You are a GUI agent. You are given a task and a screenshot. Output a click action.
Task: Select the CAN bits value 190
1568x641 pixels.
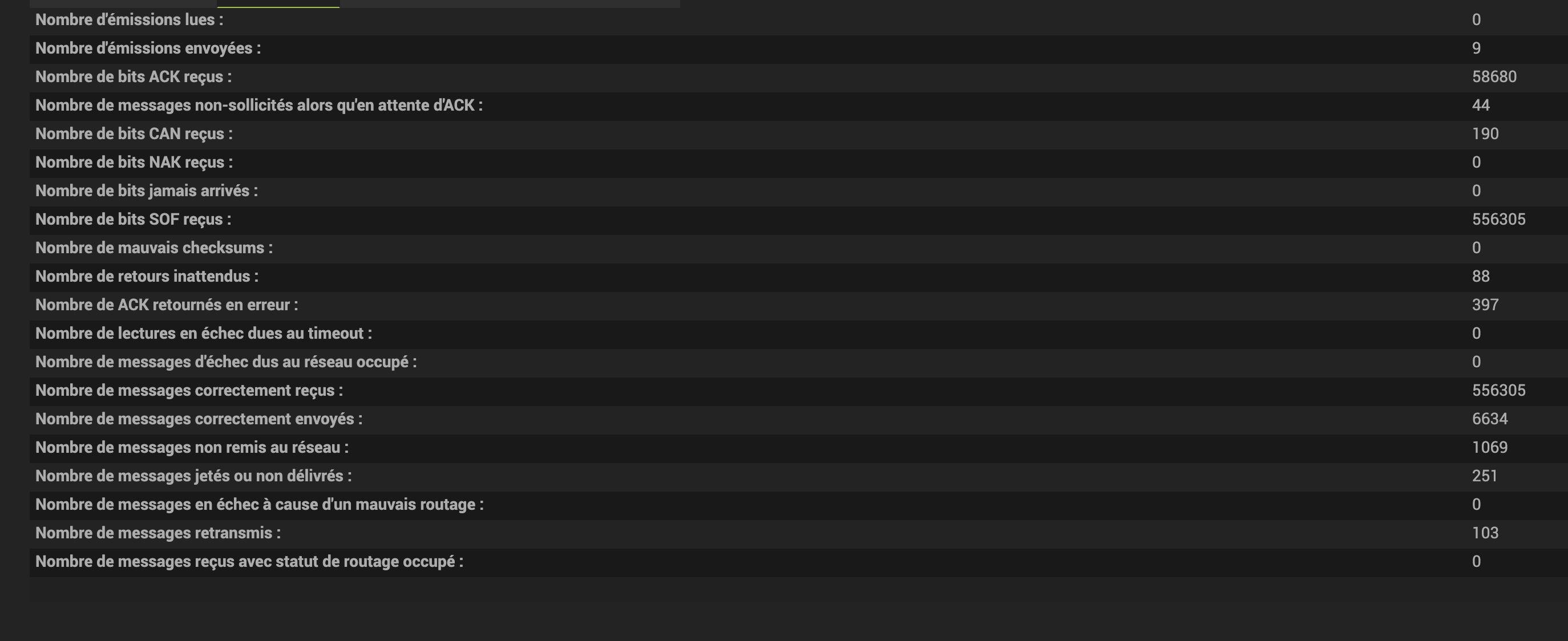click(x=1485, y=134)
